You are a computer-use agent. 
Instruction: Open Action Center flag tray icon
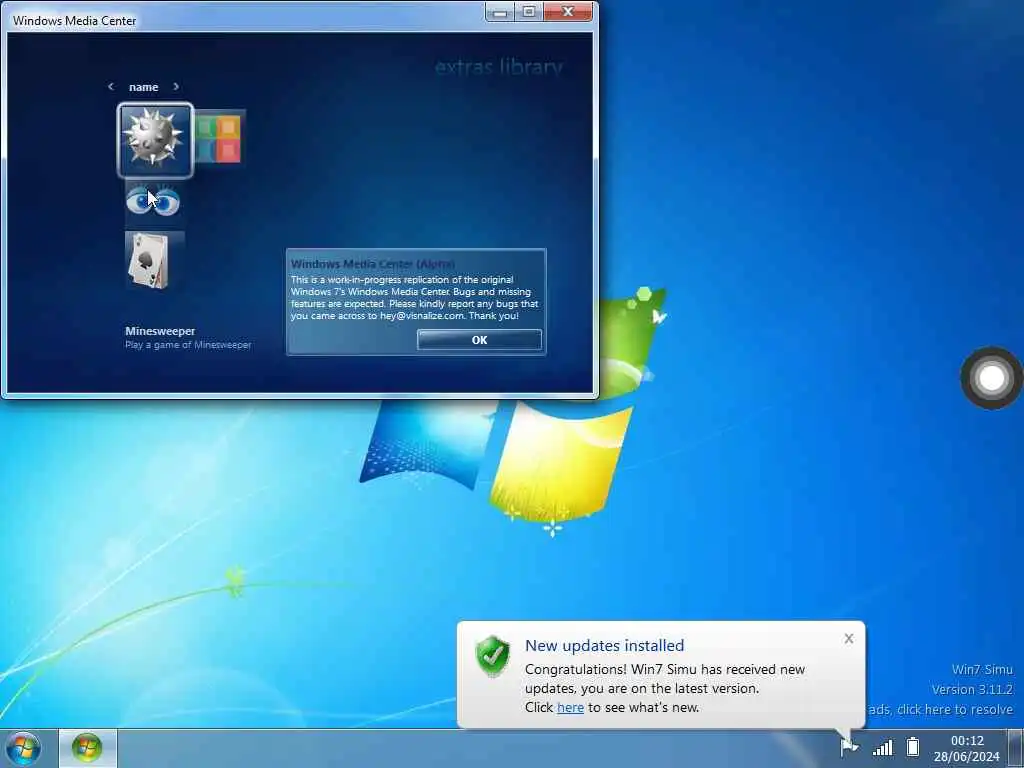coord(849,746)
